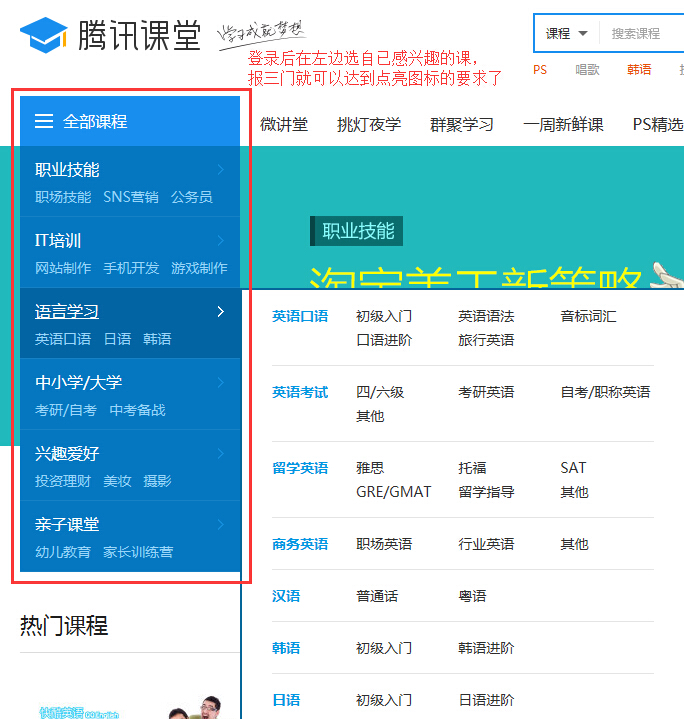The width and height of the screenshot is (684, 719).
Task: Expand the 中小学/大学 category chevron
Action: click(221, 383)
